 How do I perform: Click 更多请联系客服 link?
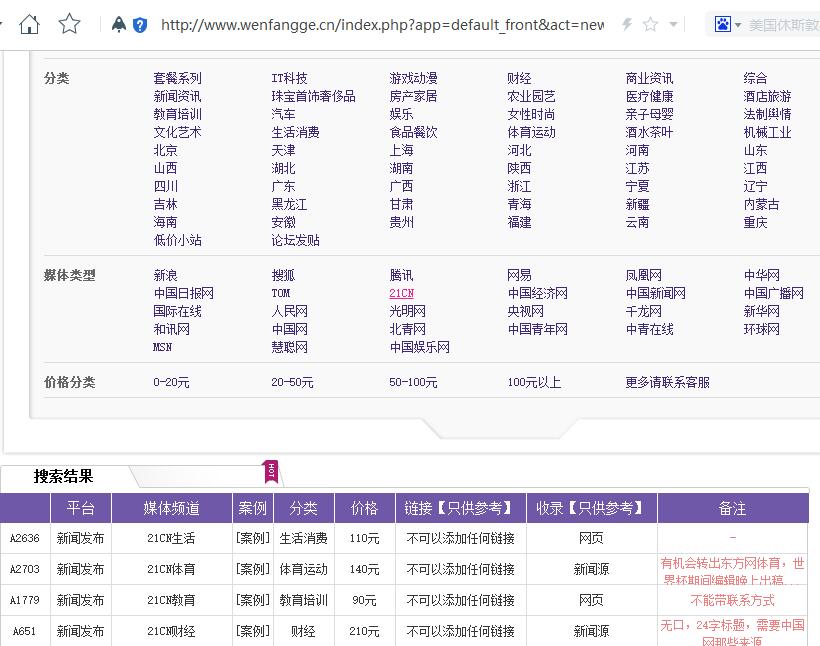(x=667, y=382)
